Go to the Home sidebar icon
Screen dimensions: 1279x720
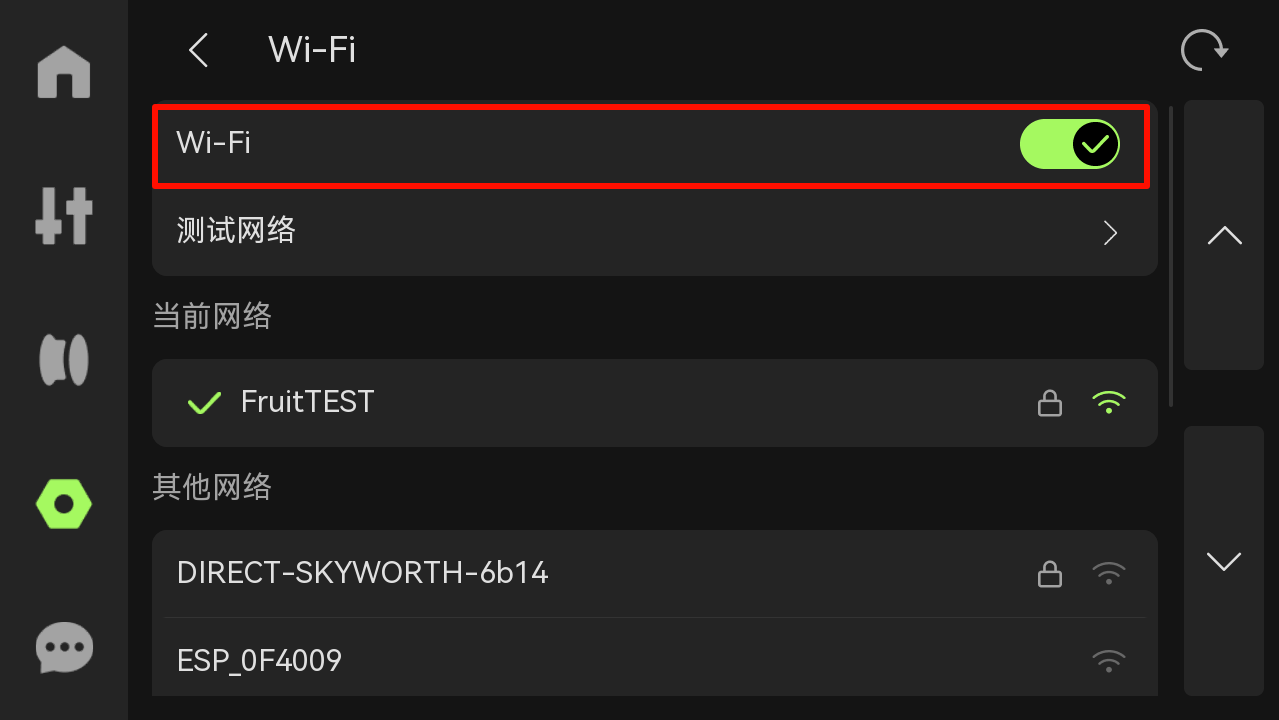pos(64,72)
